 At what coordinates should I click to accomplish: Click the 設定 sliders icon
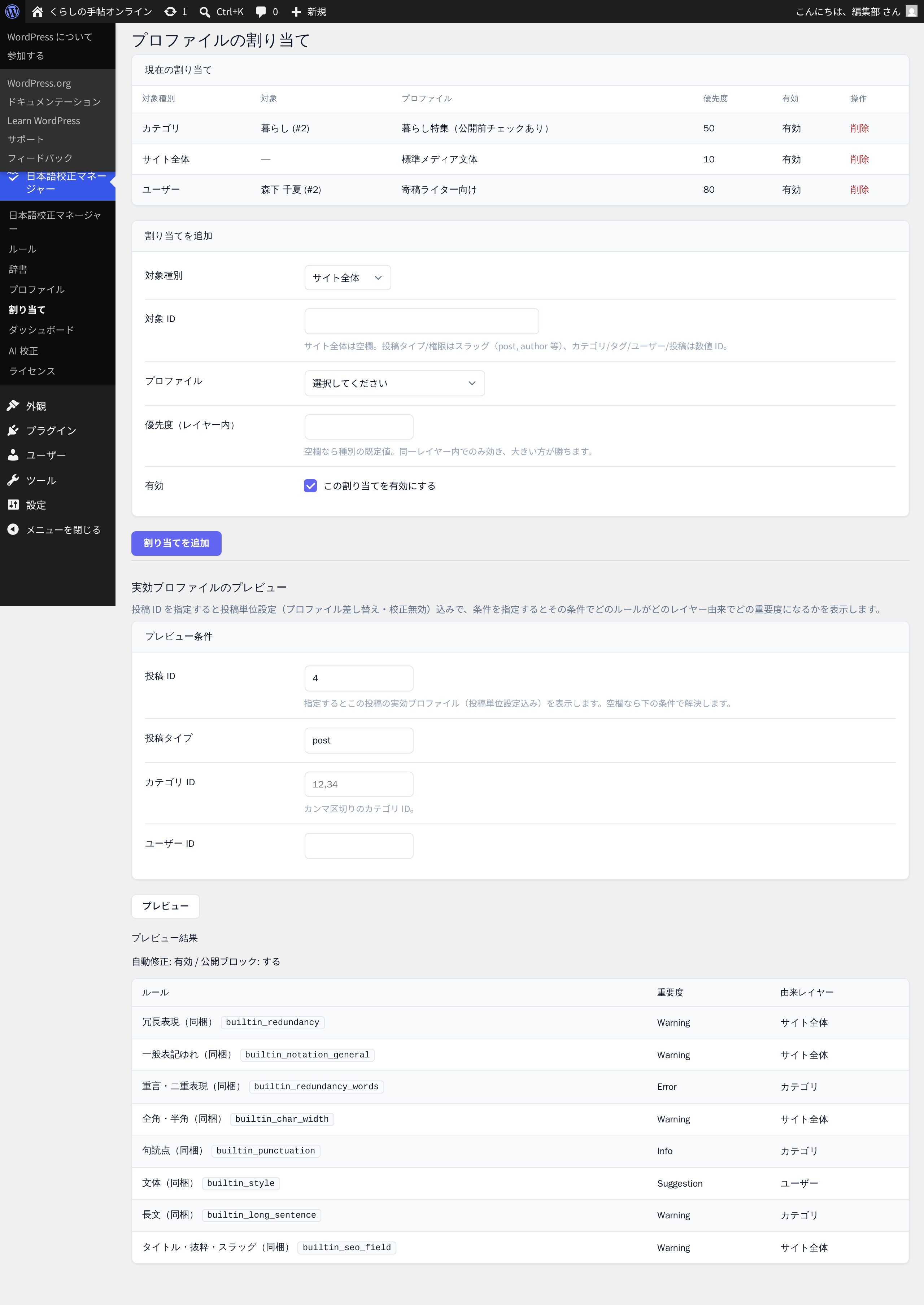tap(13, 505)
